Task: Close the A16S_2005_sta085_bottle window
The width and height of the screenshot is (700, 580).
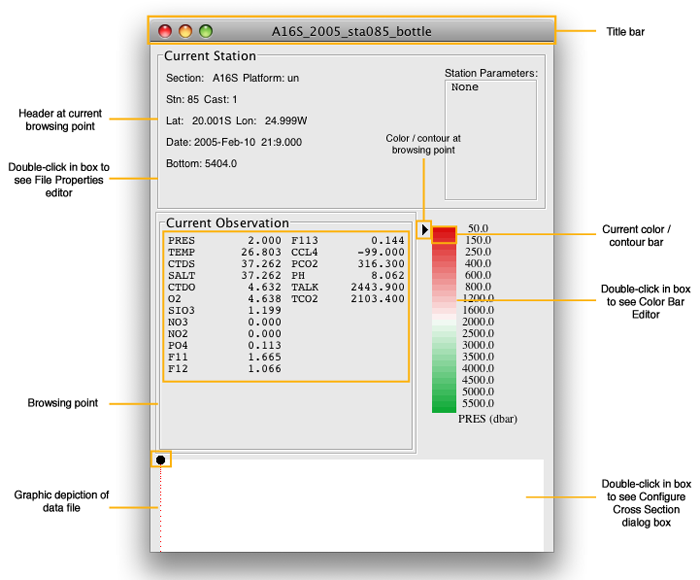Action: (165, 32)
